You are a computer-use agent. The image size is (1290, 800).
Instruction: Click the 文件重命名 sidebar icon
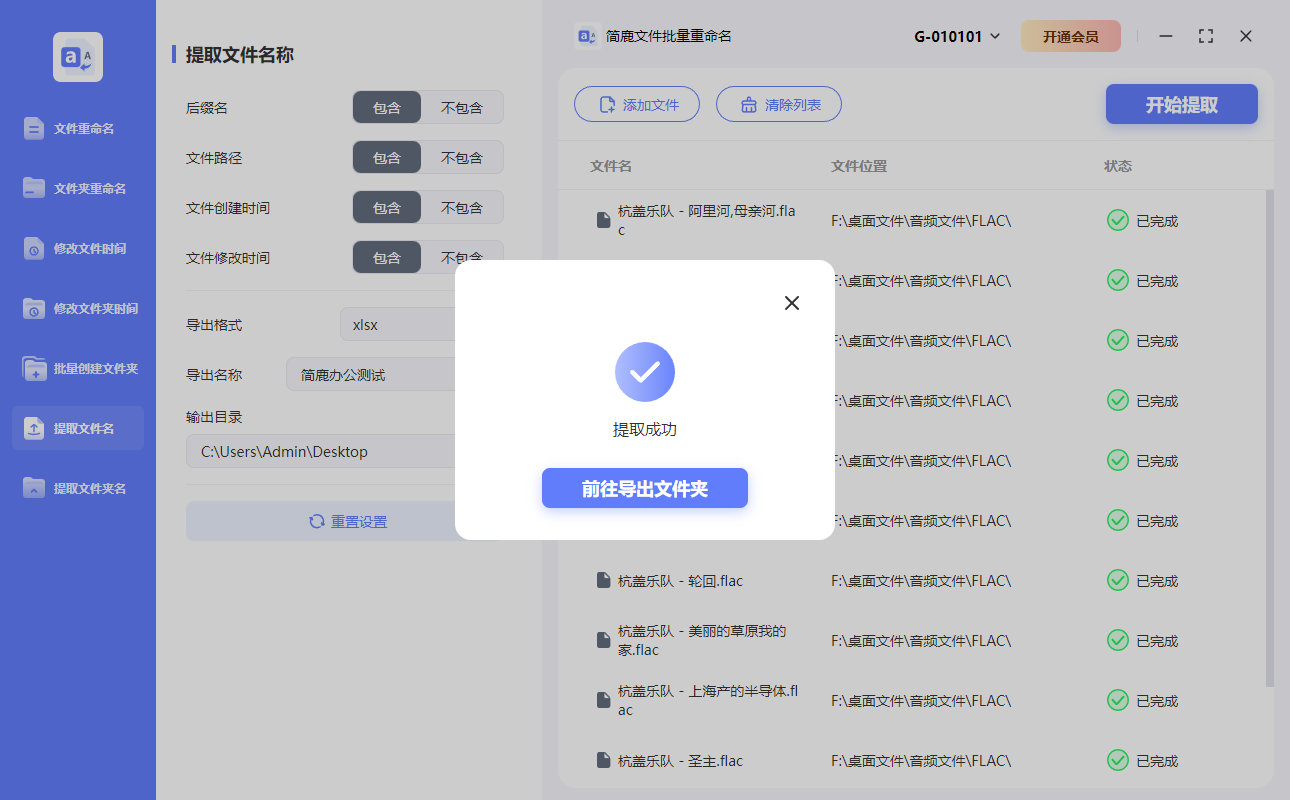pos(34,128)
